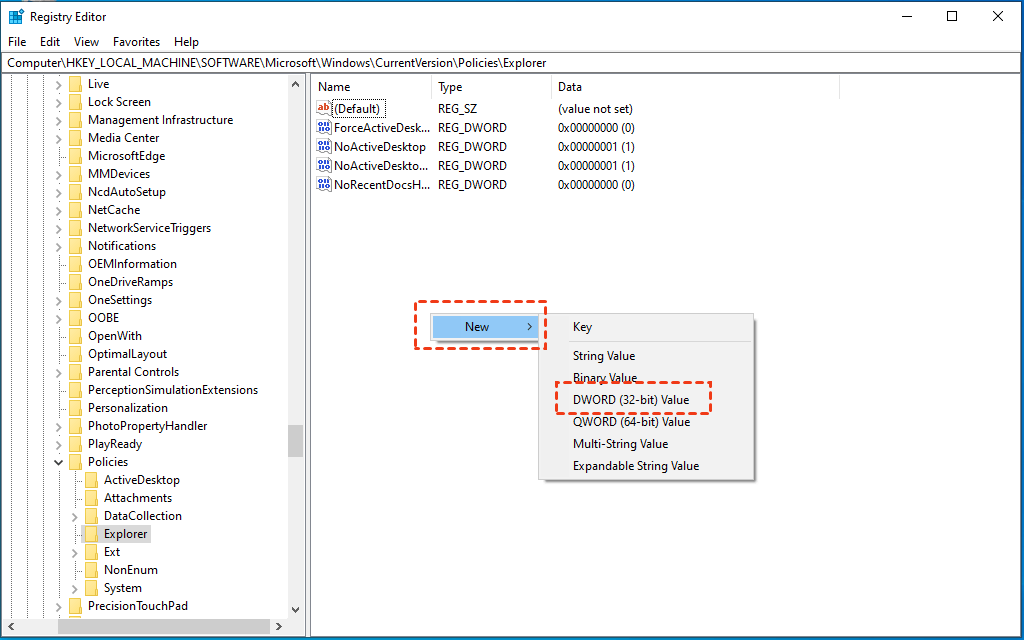Click tree pane scroll down arrow

pos(295,609)
